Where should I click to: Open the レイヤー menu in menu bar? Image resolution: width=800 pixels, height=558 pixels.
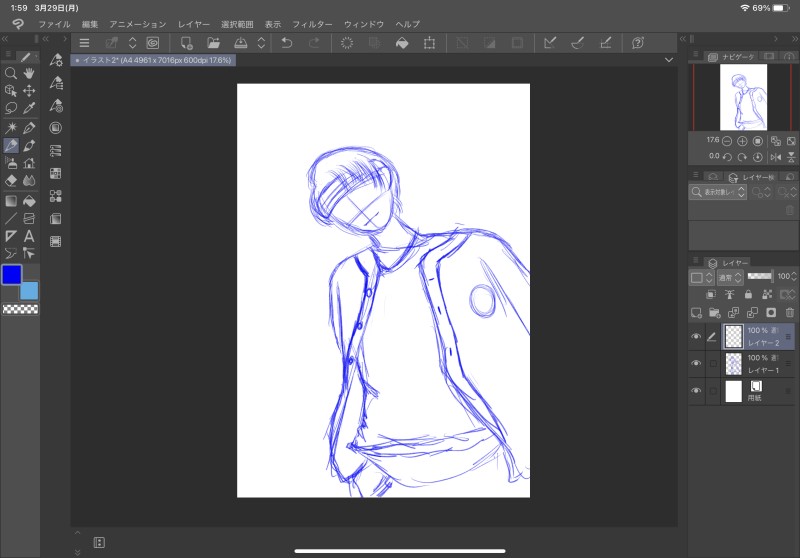(194, 23)
